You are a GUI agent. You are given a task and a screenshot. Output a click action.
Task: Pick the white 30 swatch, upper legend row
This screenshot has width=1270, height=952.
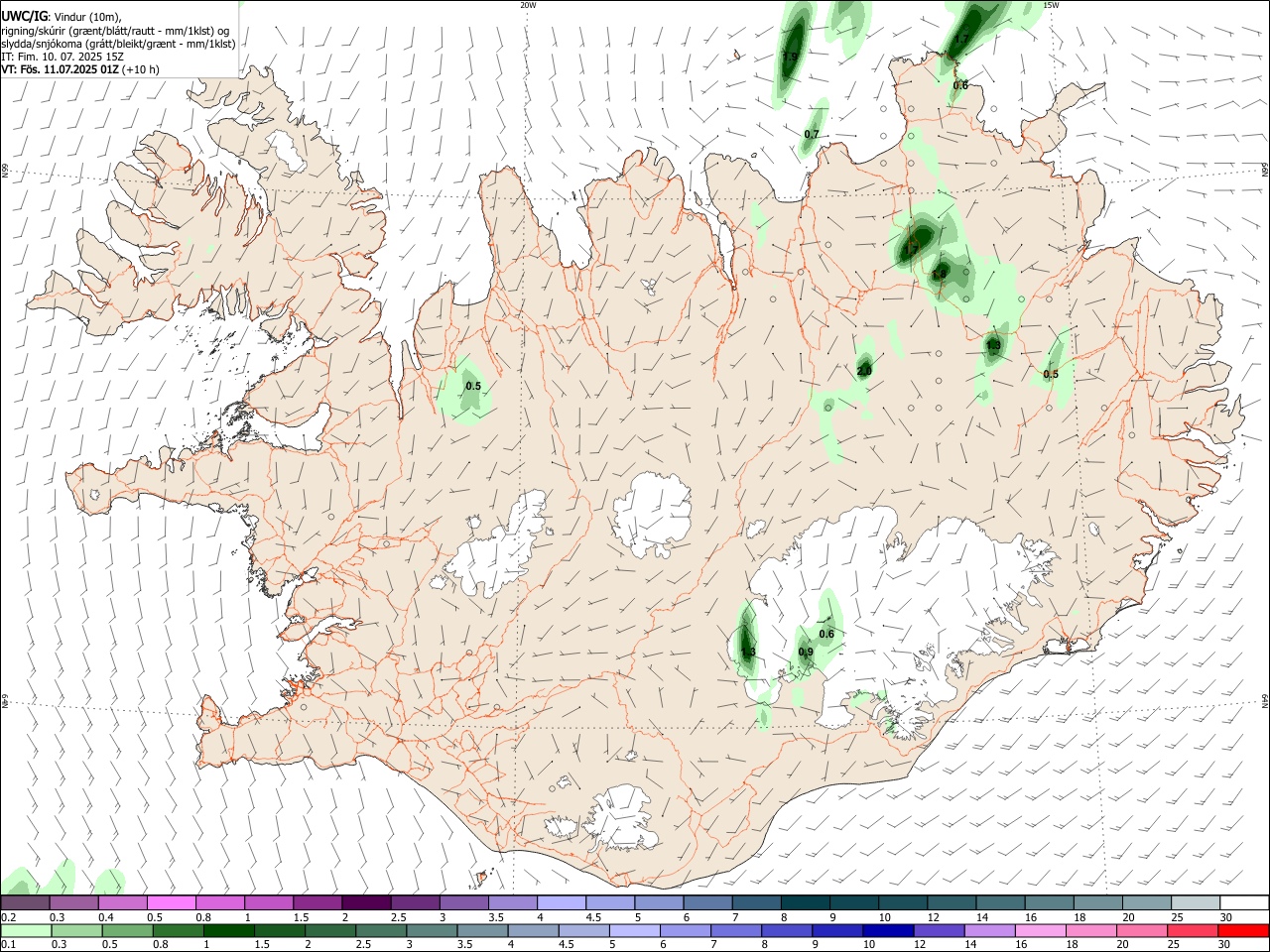pyautogui.click(x=1243, y=902)
